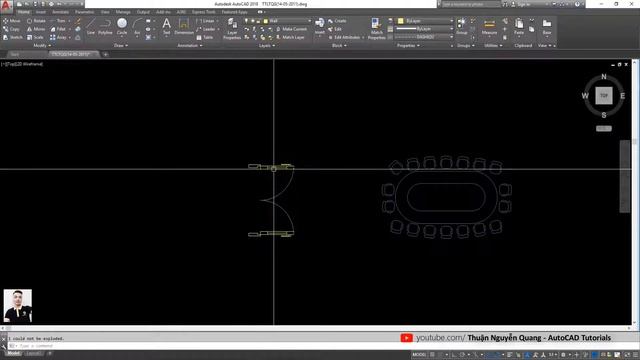Activate the Arc tool
The height and width of the screenshot is (360, 640).
coord(137,27)
